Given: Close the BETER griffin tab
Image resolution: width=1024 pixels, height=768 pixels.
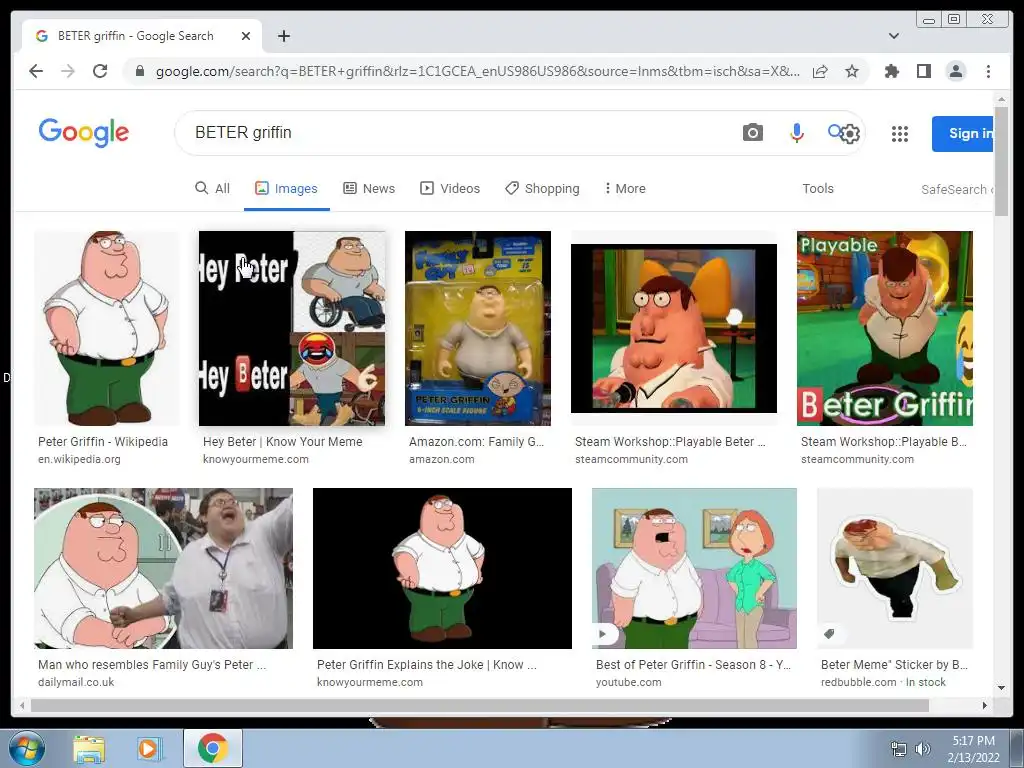Looking at the screenshot, I should click(246, 36).
